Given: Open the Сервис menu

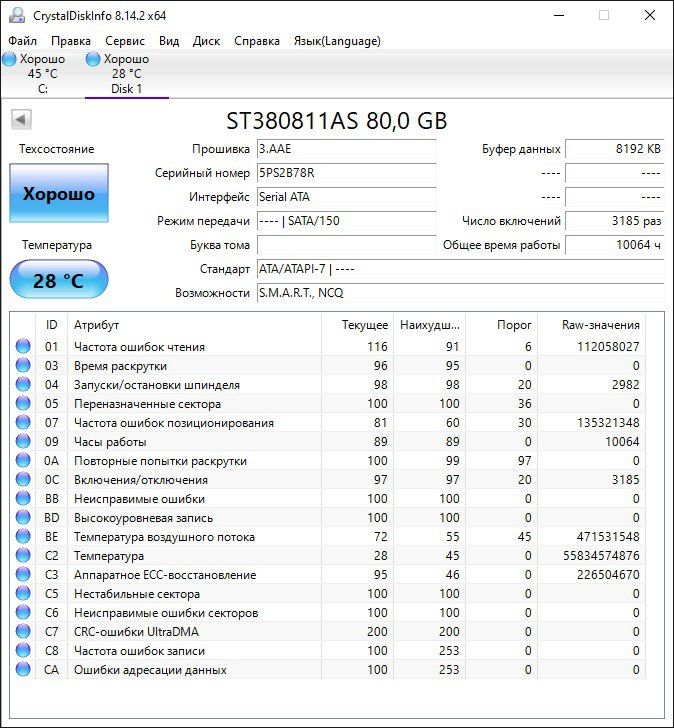Looking at the screenshot, I should pos(125,41).
